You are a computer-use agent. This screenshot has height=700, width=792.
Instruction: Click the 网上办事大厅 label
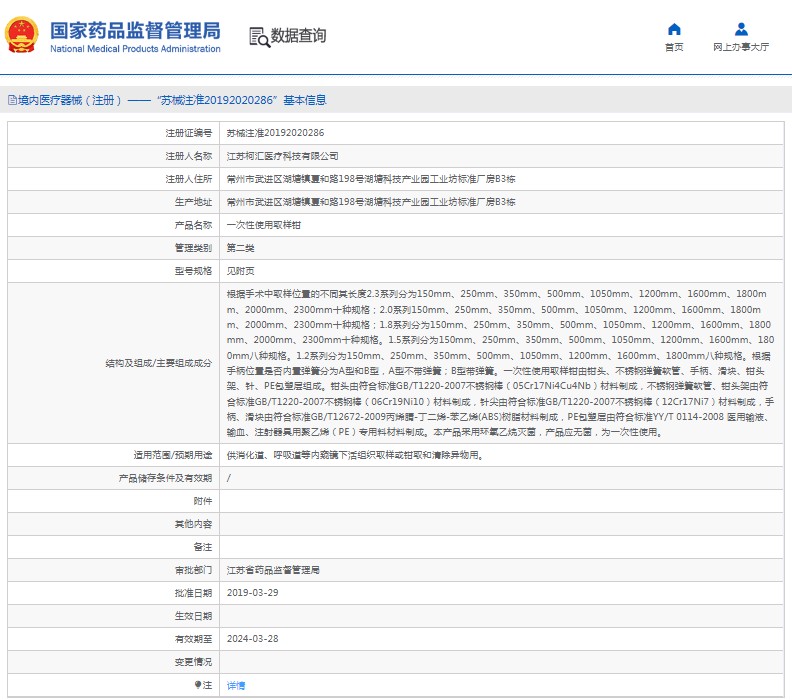tap(741, 47)
